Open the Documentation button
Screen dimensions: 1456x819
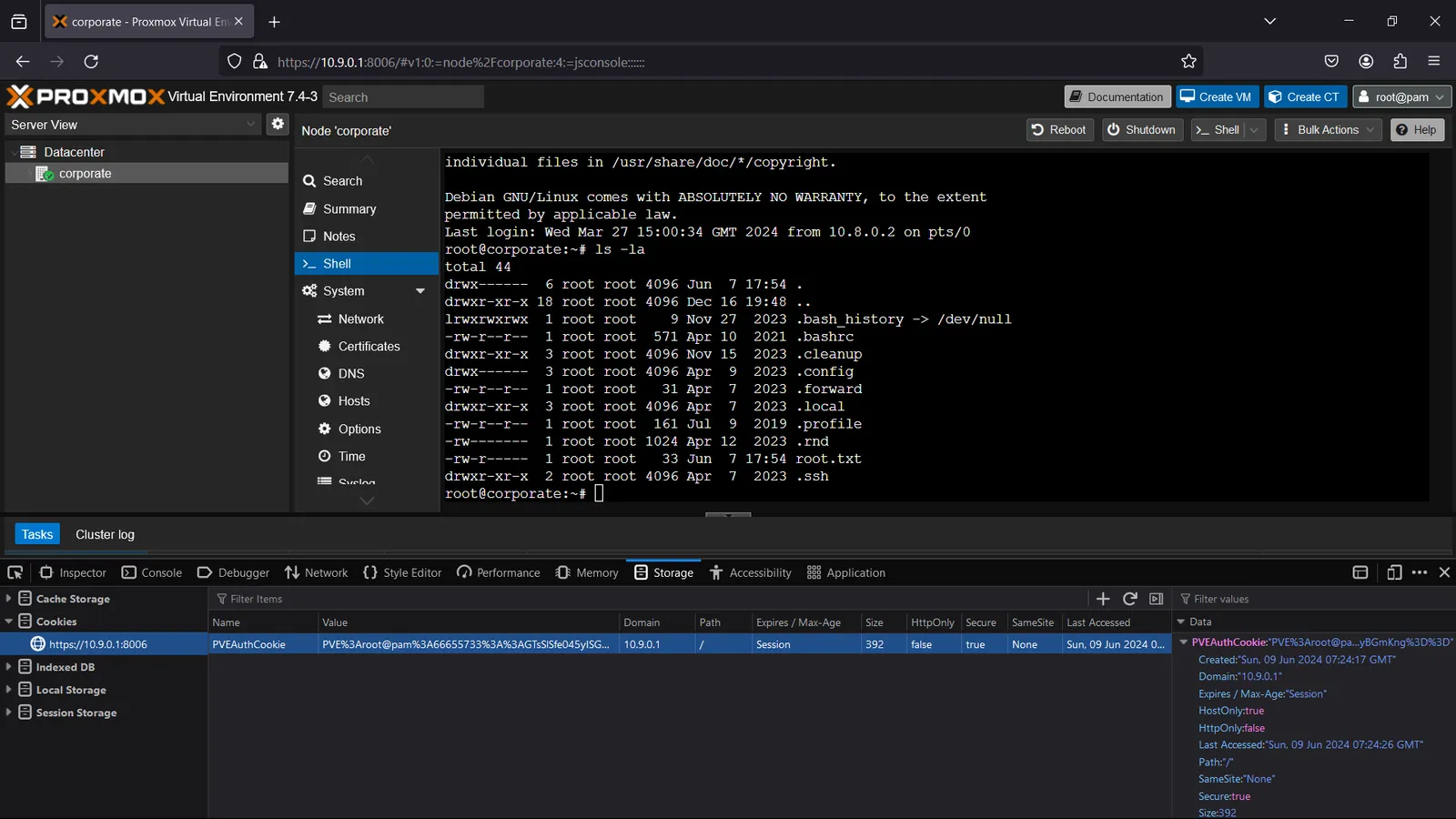click(x=1117, y=96)
